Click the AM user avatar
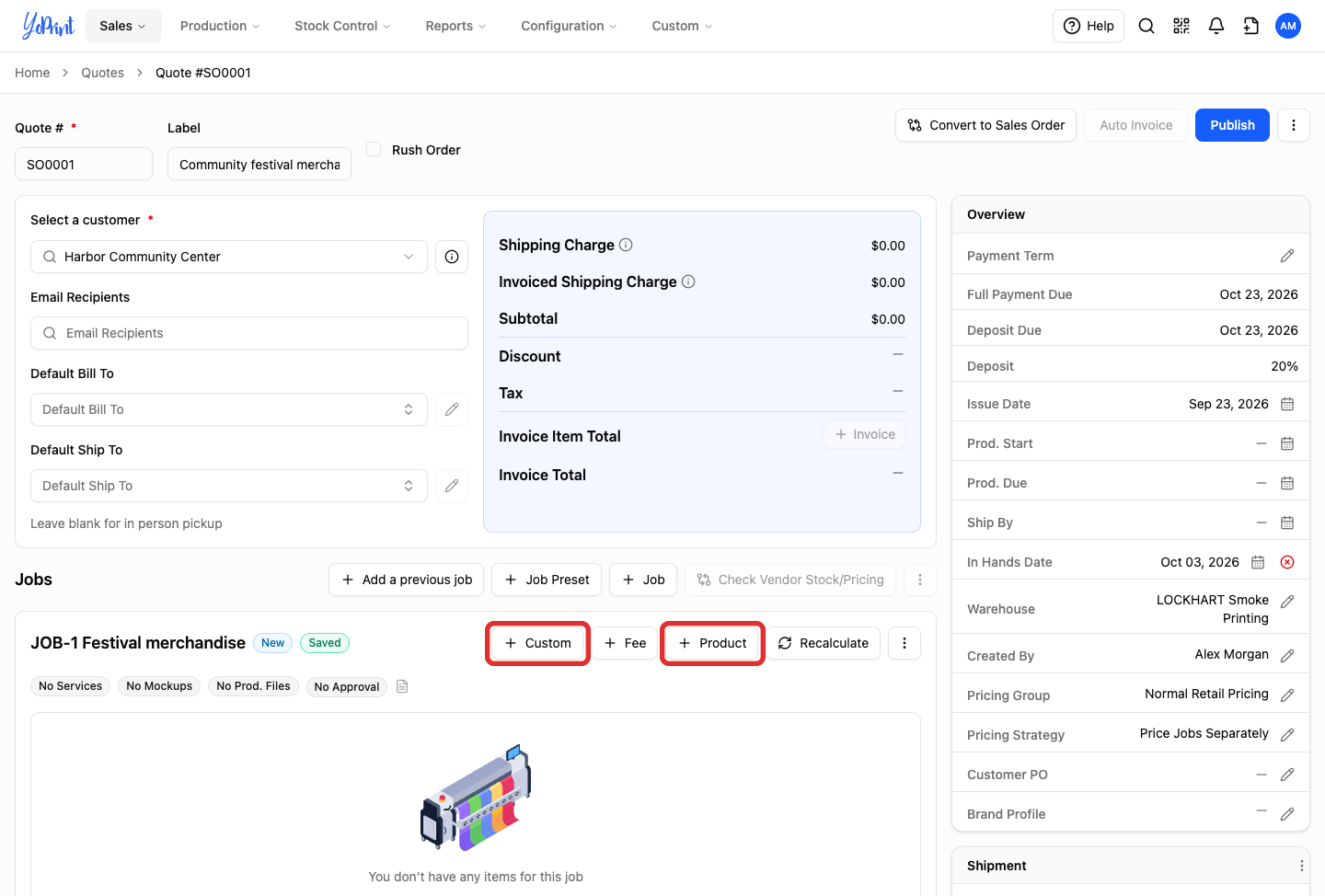Image resolution: width=1325 pixels, height=896 pixels. pos(1288,26)
